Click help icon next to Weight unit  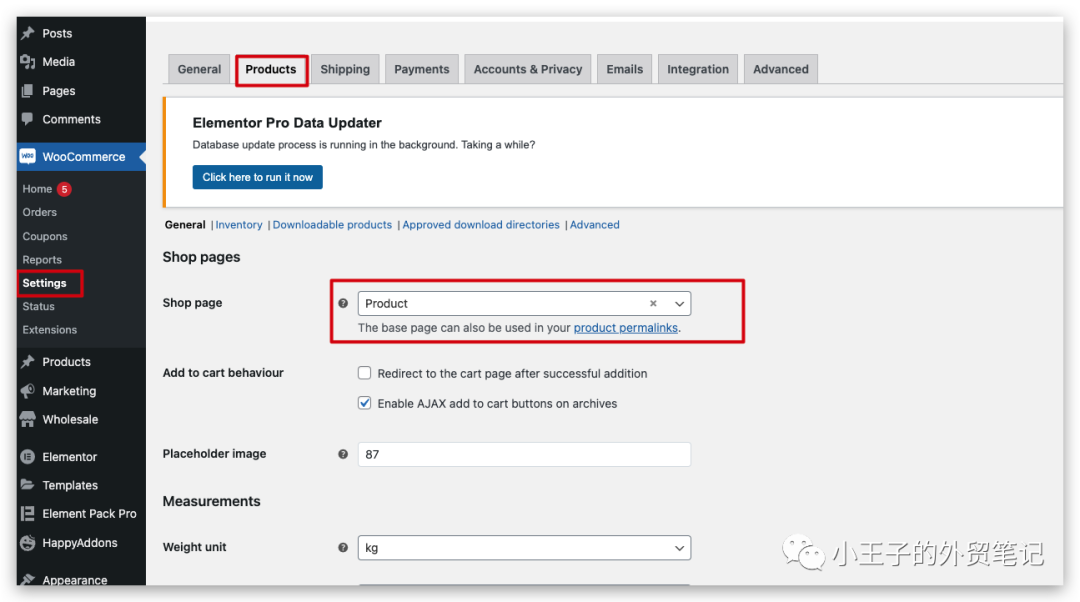coord(343,548)
